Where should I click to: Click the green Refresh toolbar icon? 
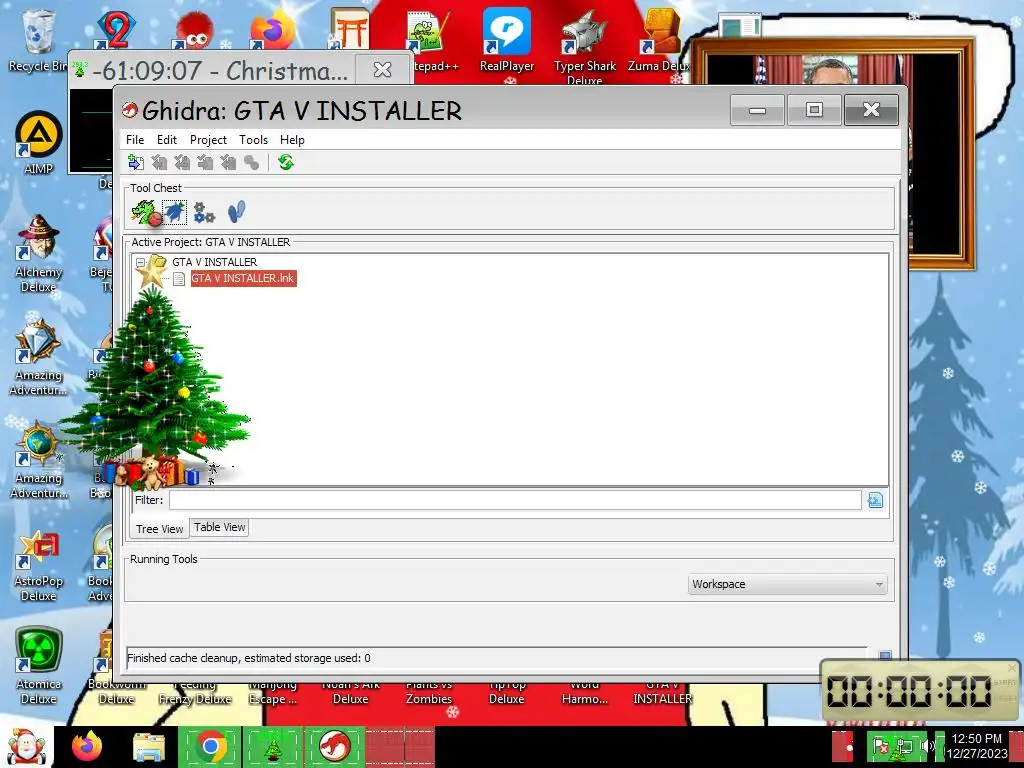pyautogui.click(x=285, y=162)
